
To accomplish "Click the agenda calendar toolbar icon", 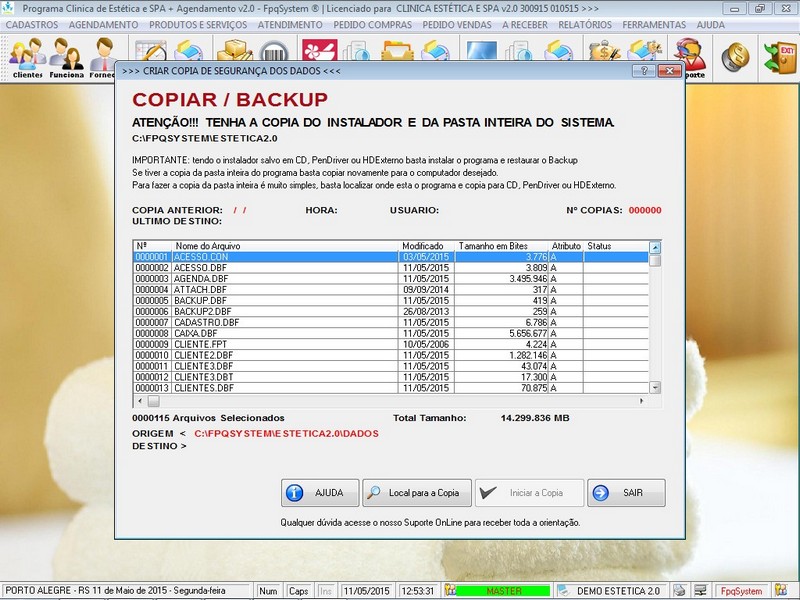I will [151, 50].
